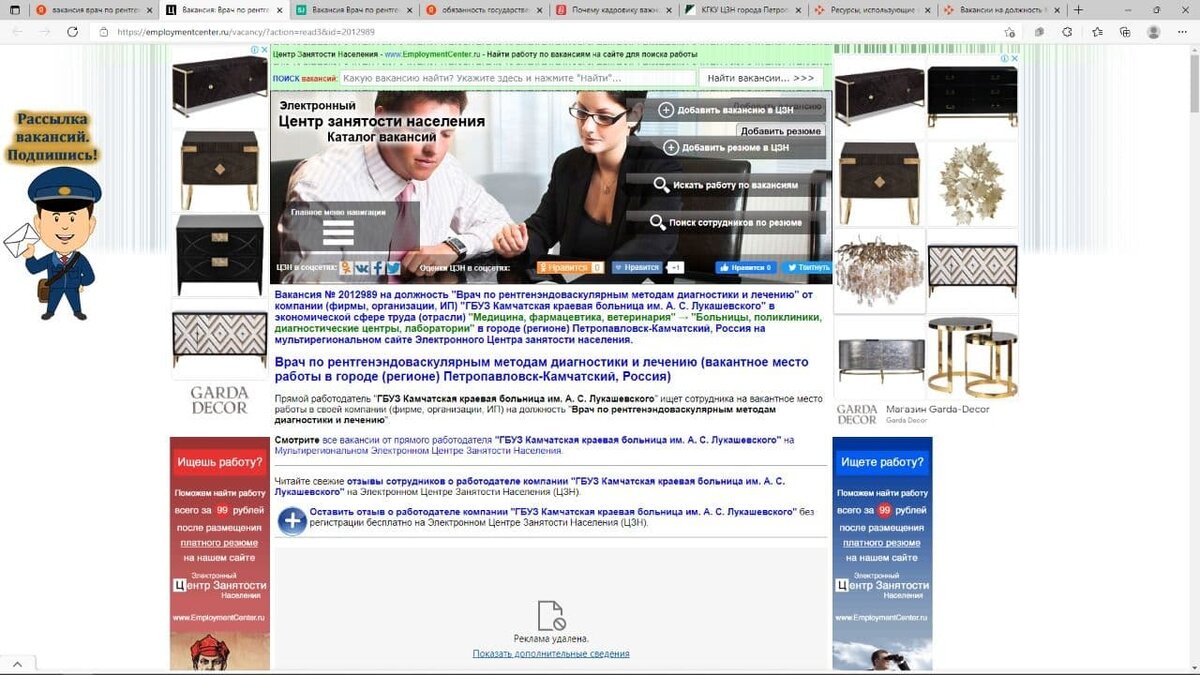Click the small 'Добавить резюме' tooltip button
Image resolution: width=1200 pixels, height=675 pixels.
[x=781, y=131]
